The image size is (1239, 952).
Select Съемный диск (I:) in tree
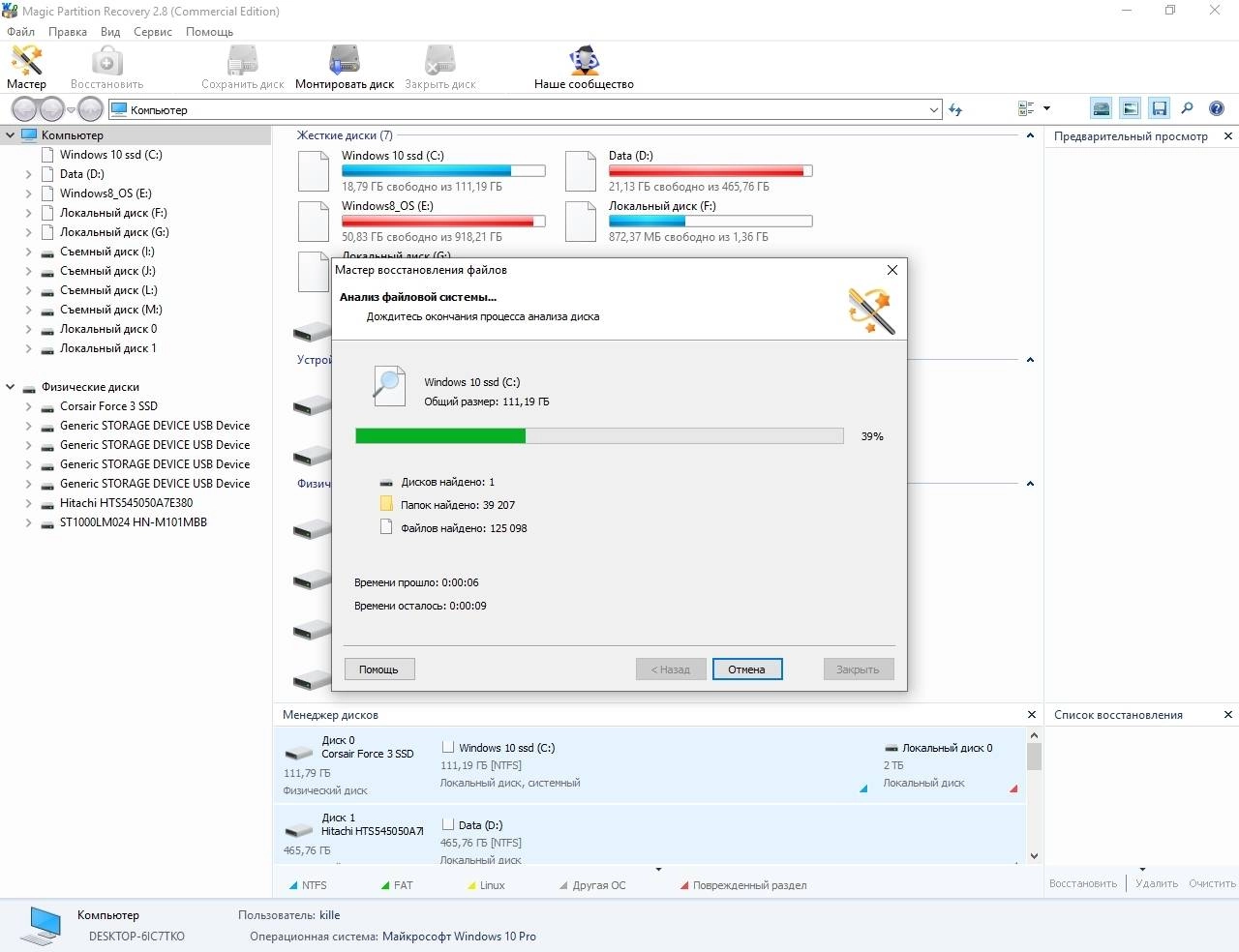tap(106, 252)
